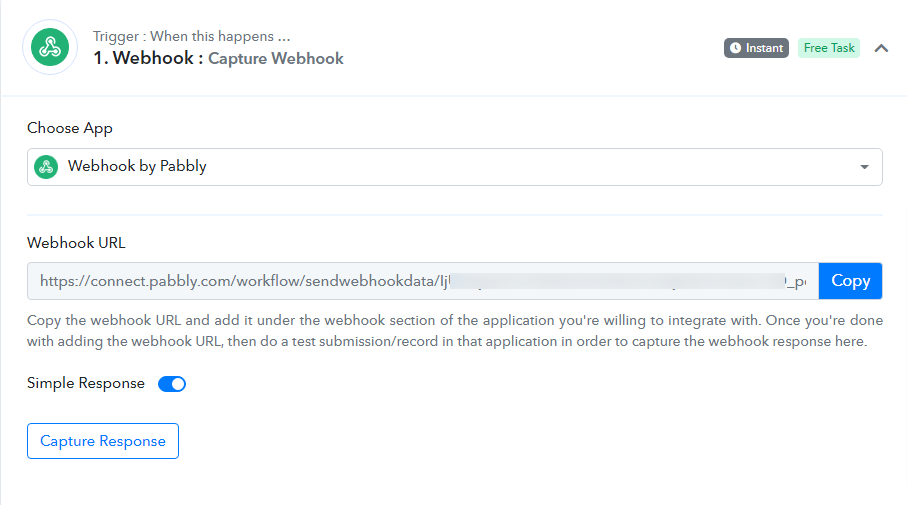Viewport: 907px width, 505px height.
Task: Click 'Trigger : When this happens ...' text
Action: (191, 36)
